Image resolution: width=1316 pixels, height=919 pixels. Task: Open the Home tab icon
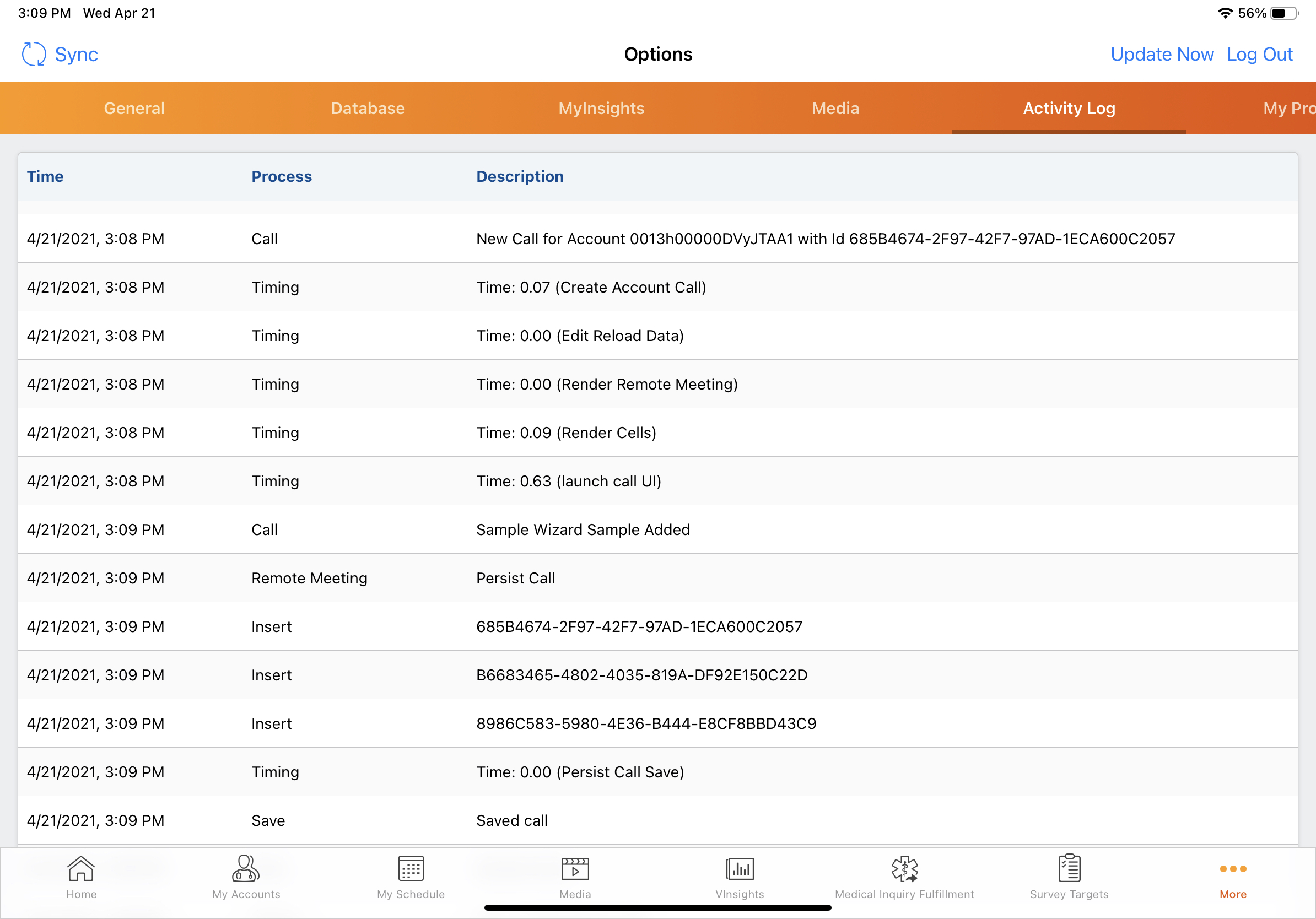[x=81, y=868]
